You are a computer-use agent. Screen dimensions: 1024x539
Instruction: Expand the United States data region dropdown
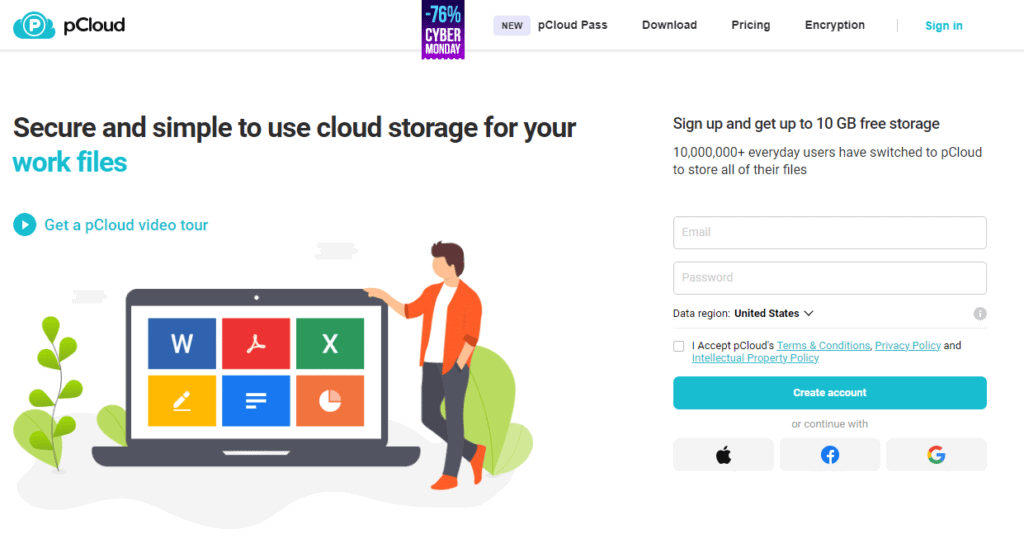pyautogui.click(x=774, y=313)
